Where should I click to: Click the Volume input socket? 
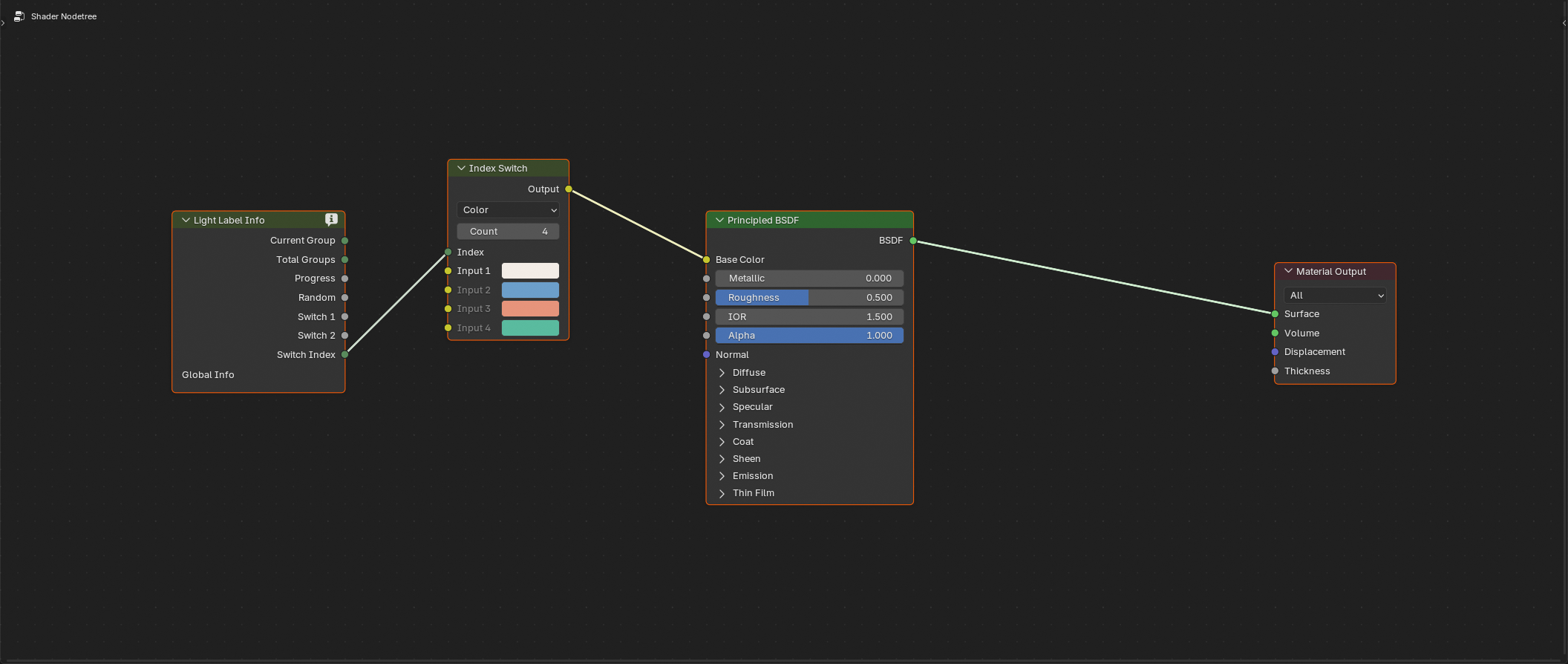(1275, 333)
